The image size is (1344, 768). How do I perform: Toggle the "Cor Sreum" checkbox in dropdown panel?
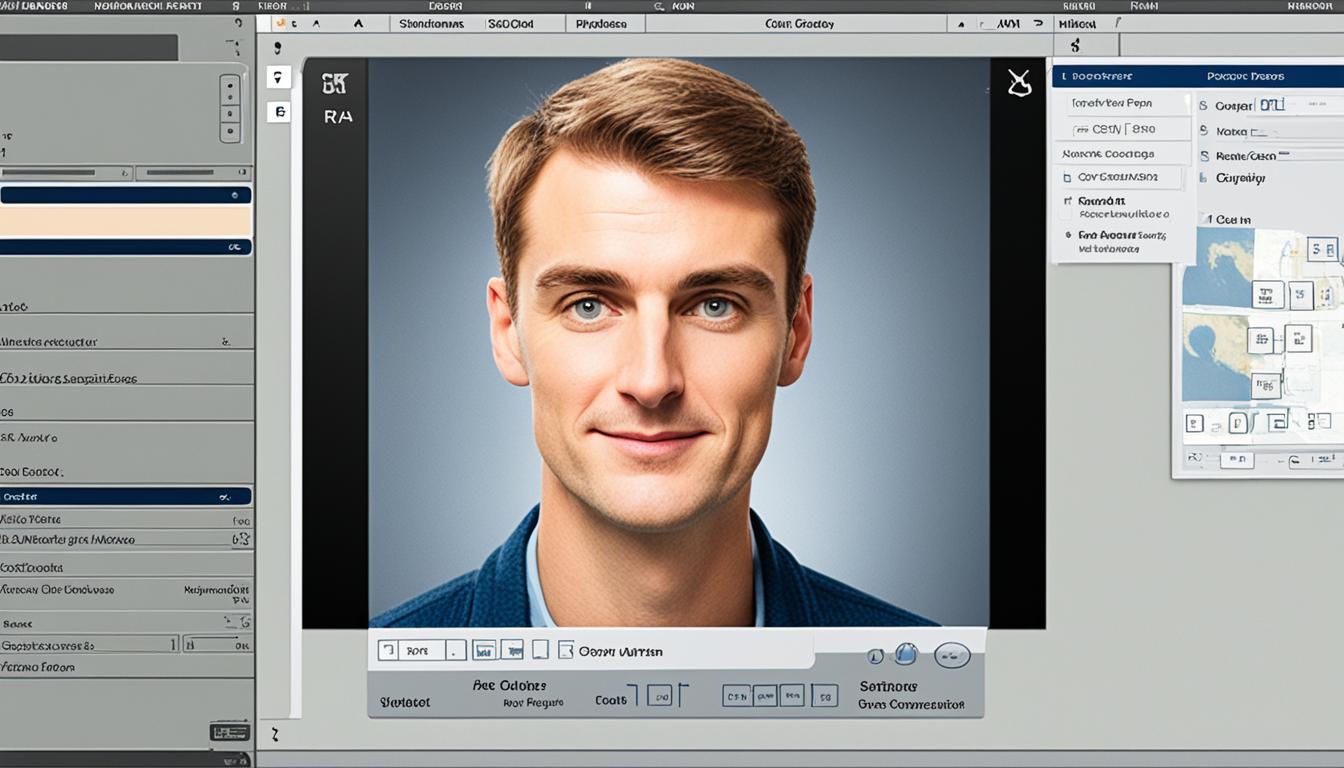(x=1066, y=177)
